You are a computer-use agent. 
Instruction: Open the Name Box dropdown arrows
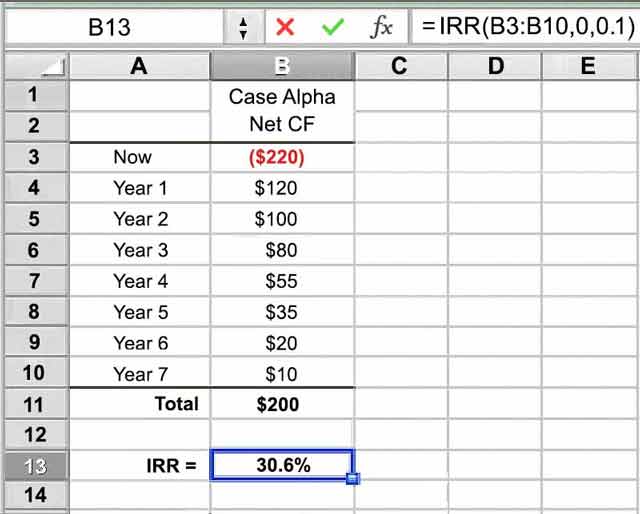tap(243, 27)
